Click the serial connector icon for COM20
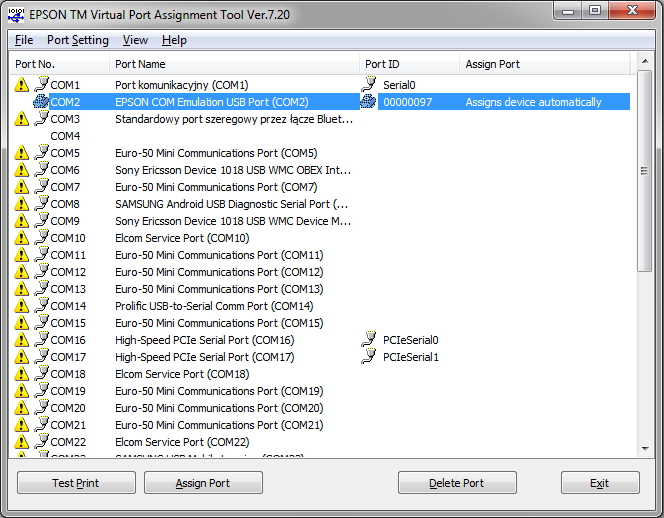 click(x=42, y=407)
